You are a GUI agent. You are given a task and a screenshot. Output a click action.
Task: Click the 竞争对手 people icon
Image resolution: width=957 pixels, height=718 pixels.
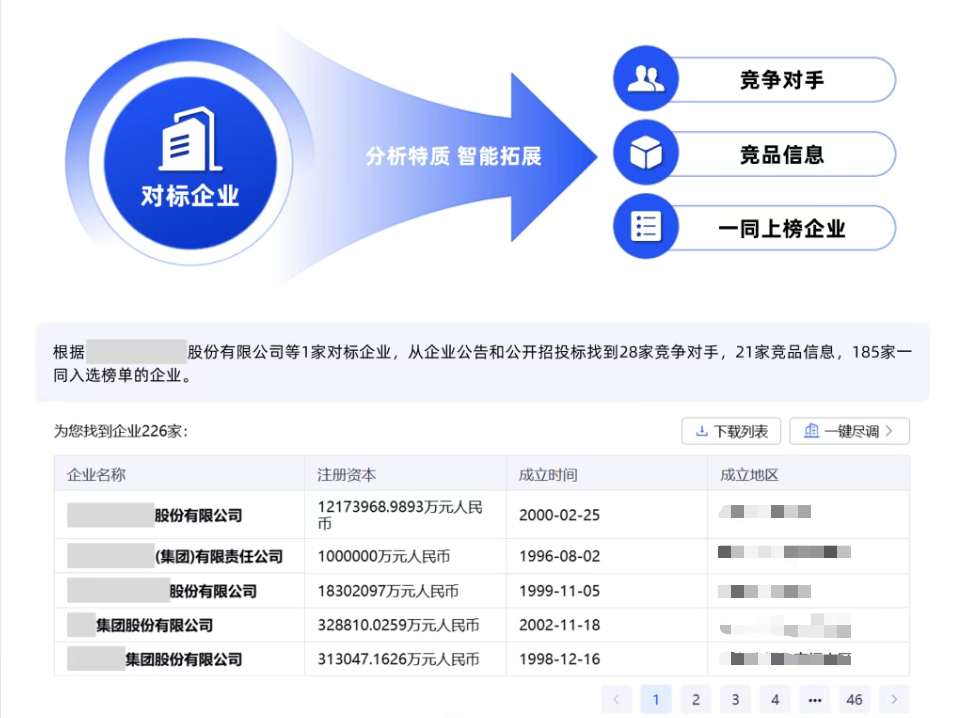point(645,80)
